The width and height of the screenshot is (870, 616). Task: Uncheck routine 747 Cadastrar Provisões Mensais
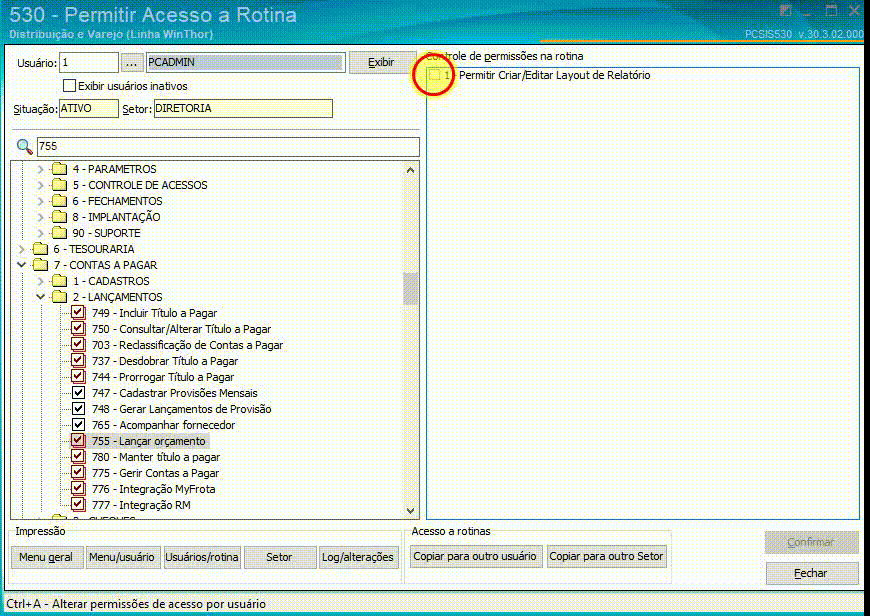coord(78,393)
